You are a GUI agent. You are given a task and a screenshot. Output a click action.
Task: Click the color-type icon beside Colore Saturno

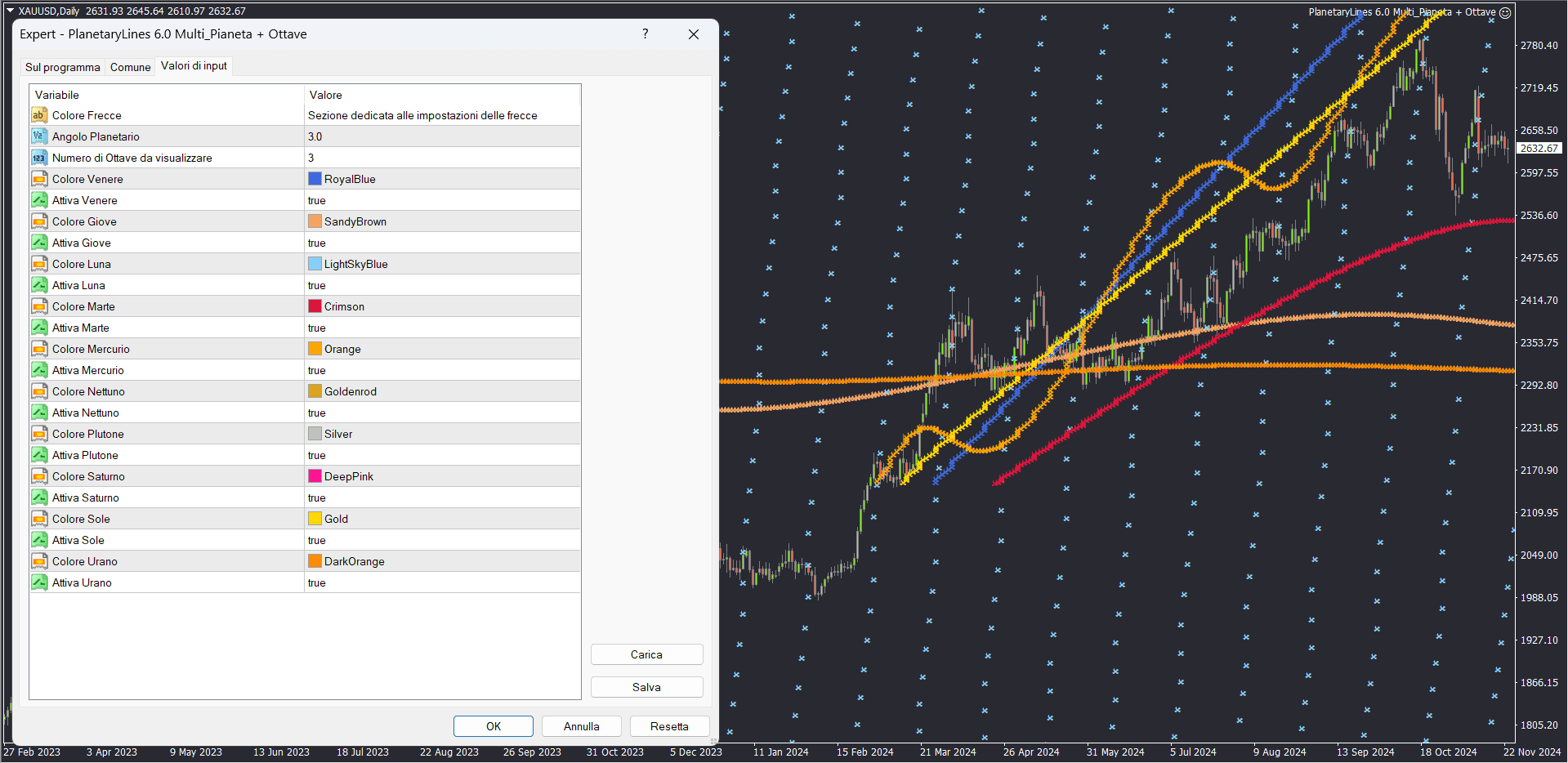click(x=39, y=476)
